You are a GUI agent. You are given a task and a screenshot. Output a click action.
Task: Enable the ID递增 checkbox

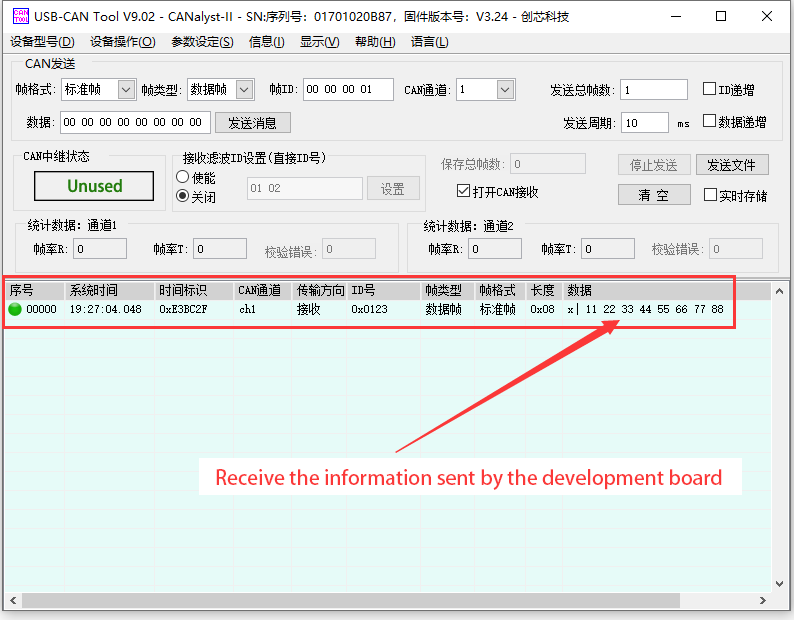(x=709, y=89)
